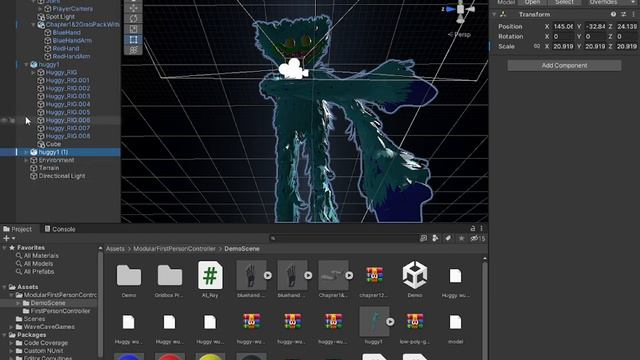Switch to the Project tab

pyautogui.click(x=17, y=229)
